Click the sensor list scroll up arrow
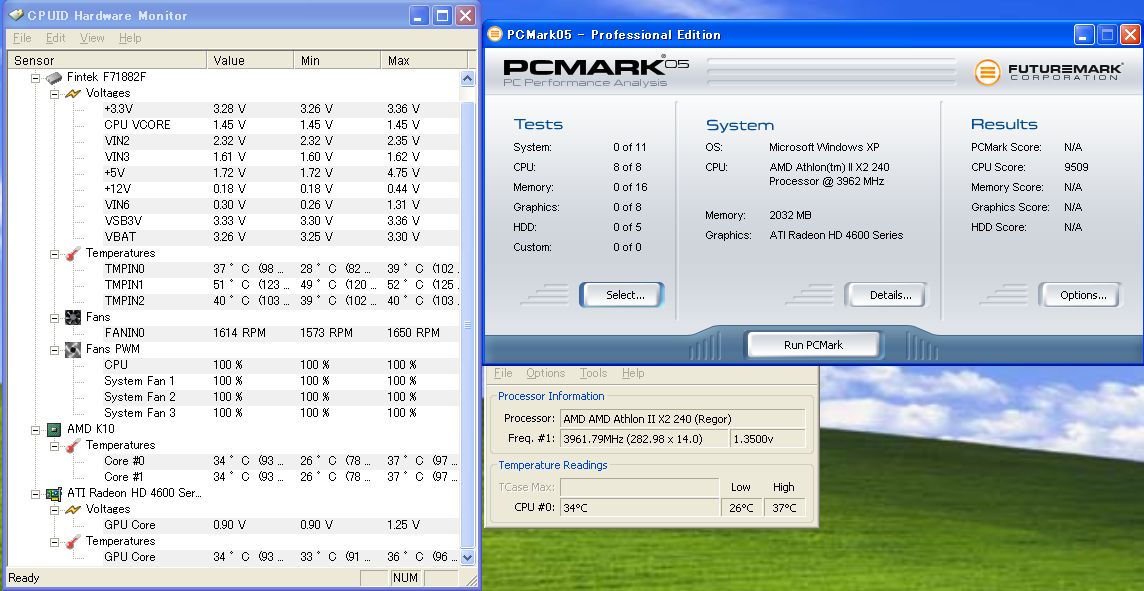This screenshot has width=1144, height=591. click(468, 78)
